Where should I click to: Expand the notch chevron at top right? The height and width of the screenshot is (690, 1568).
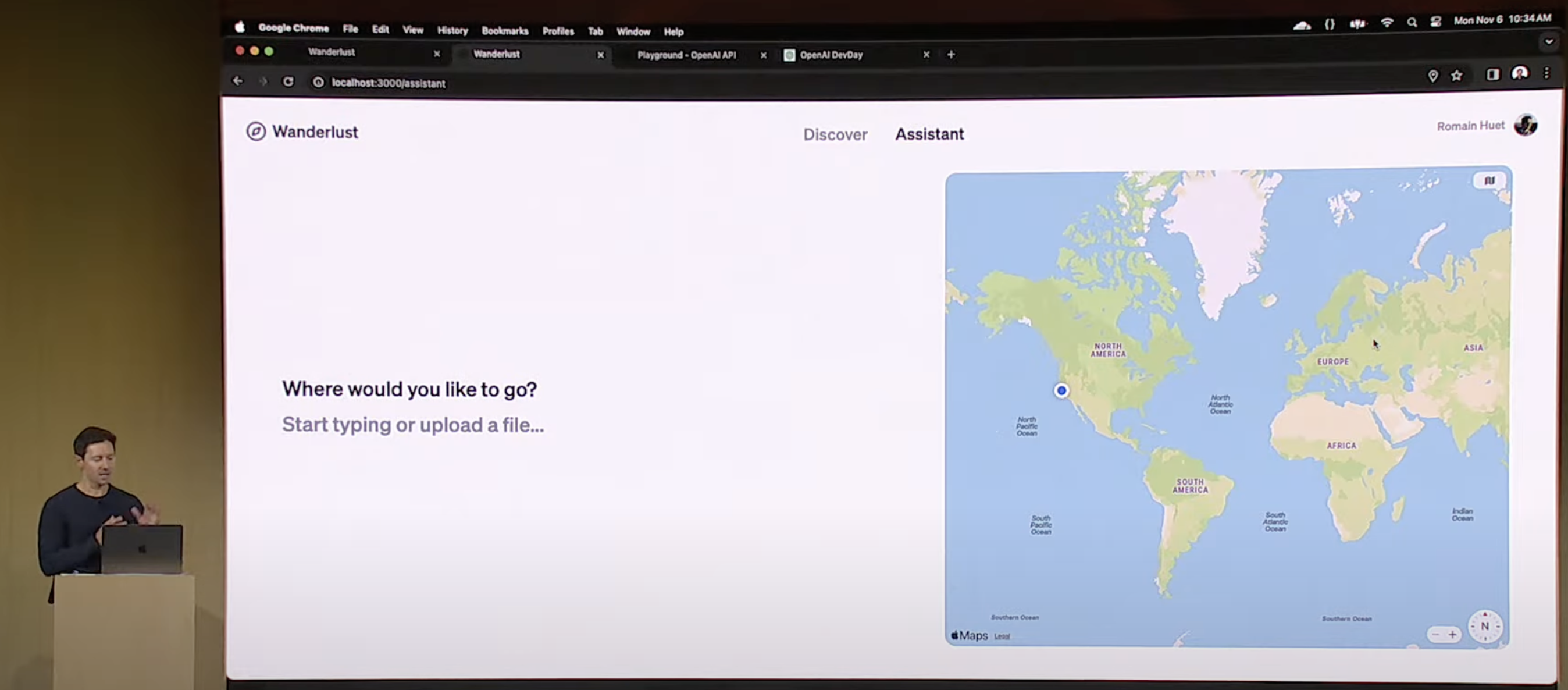1549,42
